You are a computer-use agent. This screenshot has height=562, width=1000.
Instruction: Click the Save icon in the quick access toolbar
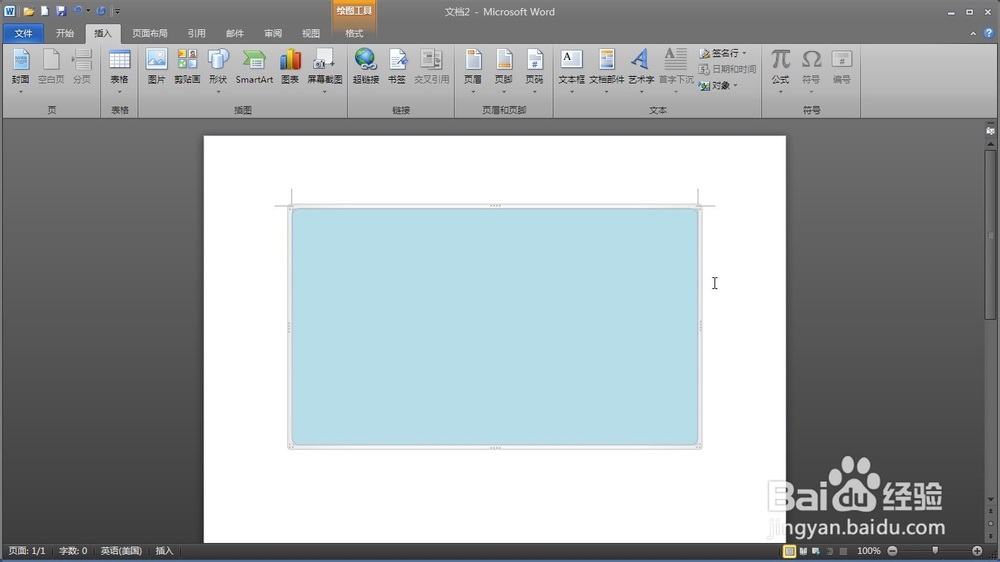61,11
